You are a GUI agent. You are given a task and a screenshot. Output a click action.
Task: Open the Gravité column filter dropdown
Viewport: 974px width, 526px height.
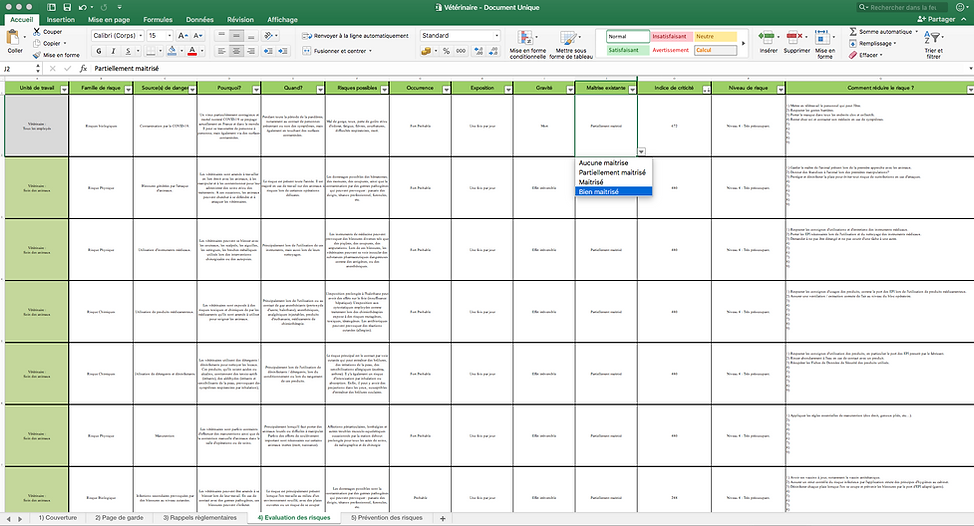click(x=570, y=89)
